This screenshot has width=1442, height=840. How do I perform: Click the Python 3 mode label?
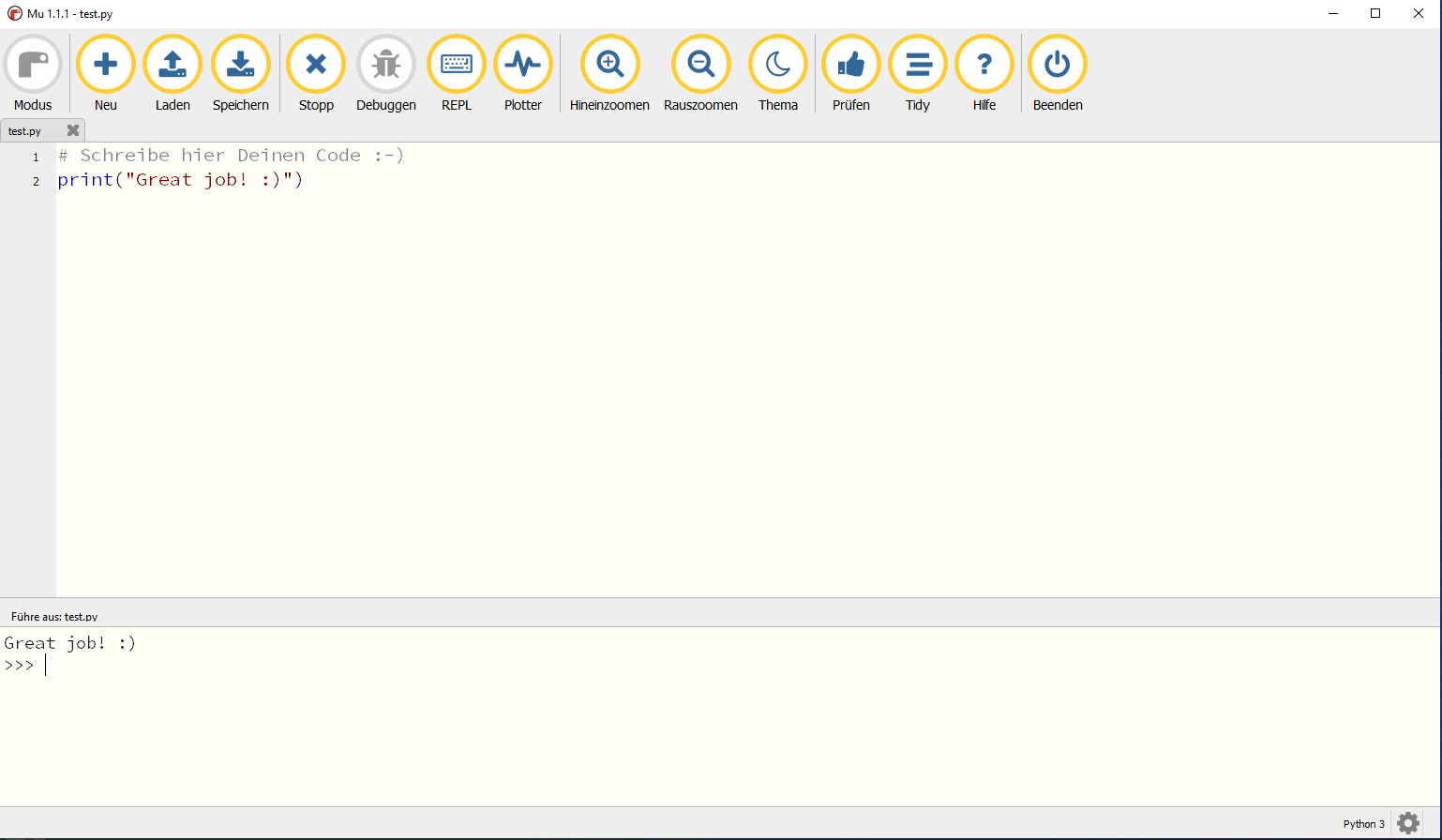1364,823
